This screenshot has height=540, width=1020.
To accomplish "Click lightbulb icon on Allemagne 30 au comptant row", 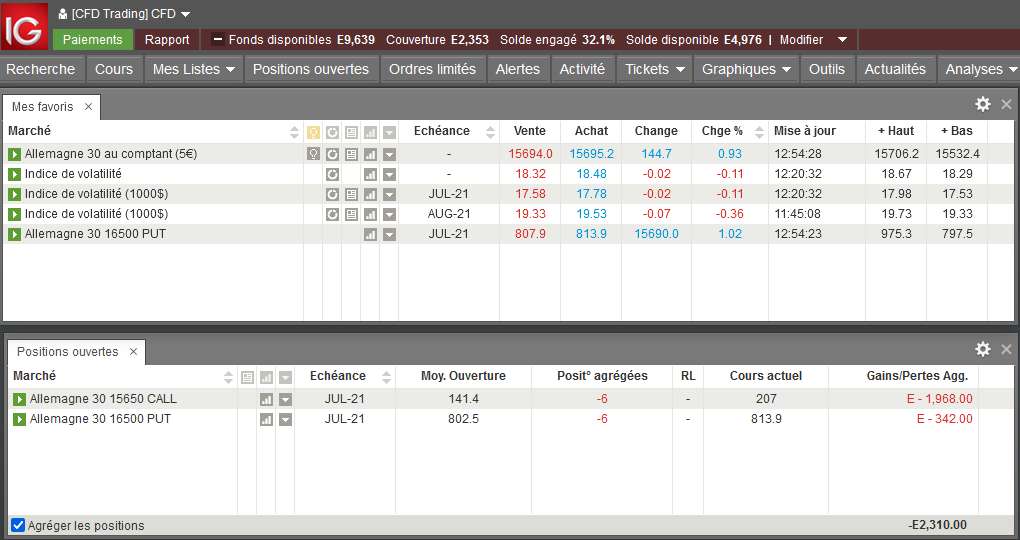I will click(314, 154).
